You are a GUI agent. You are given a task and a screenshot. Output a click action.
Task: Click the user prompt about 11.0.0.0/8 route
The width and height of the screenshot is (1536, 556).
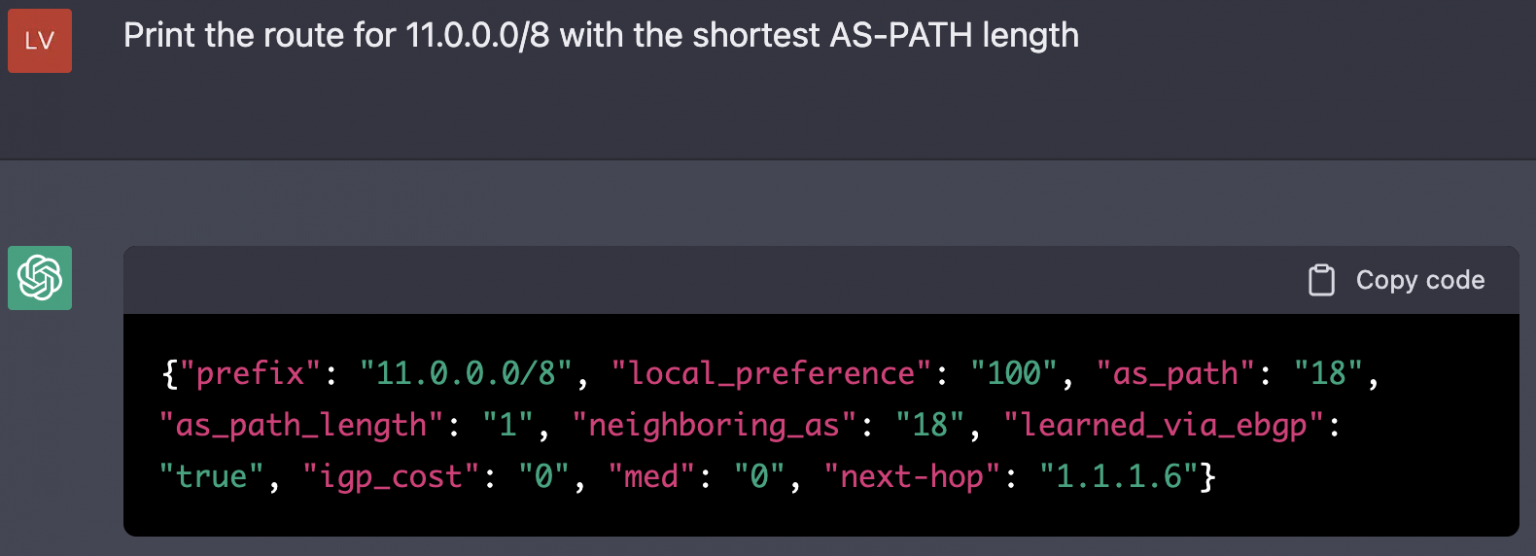click(x=601, y=36)
